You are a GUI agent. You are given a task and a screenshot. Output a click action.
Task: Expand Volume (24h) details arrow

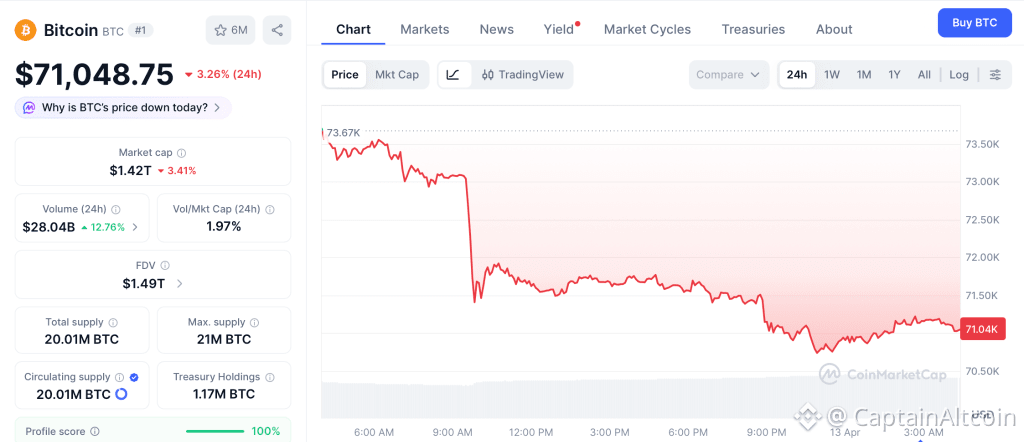[135, 227]
